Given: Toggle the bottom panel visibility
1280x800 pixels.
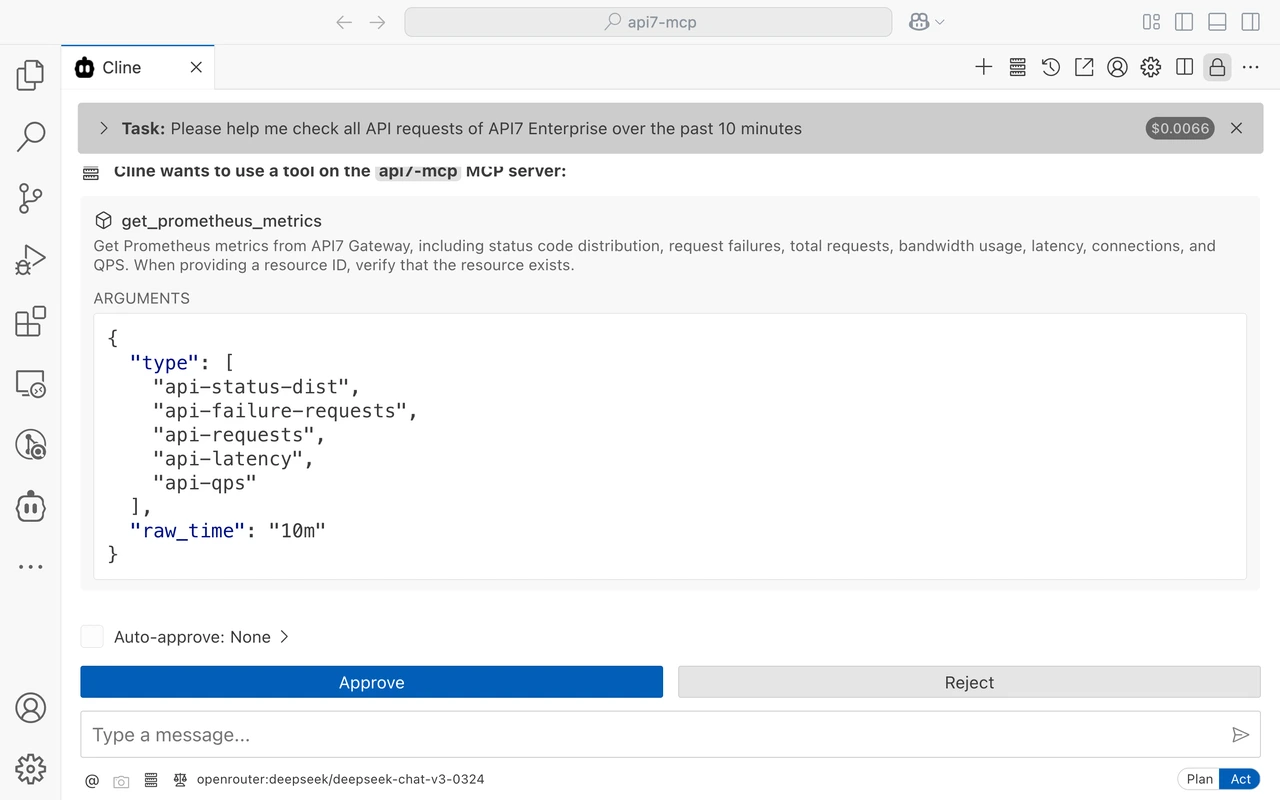Looking at the screenshot, I should point(1217,22).
